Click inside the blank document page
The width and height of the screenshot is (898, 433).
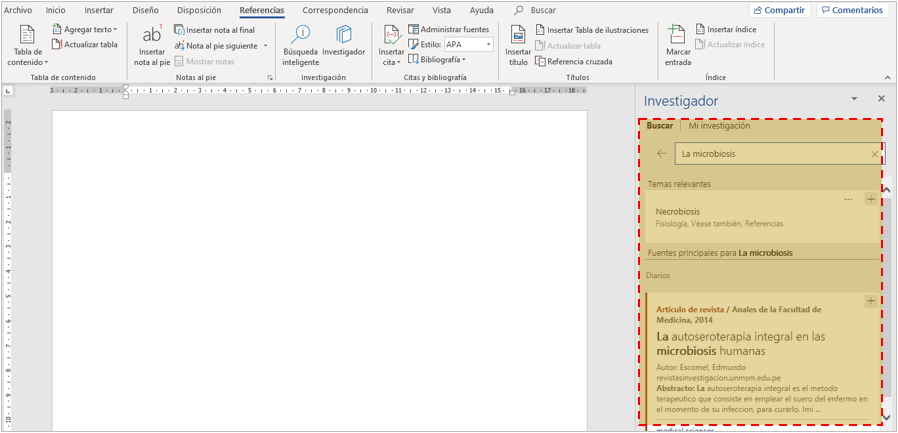coord(320,269)
